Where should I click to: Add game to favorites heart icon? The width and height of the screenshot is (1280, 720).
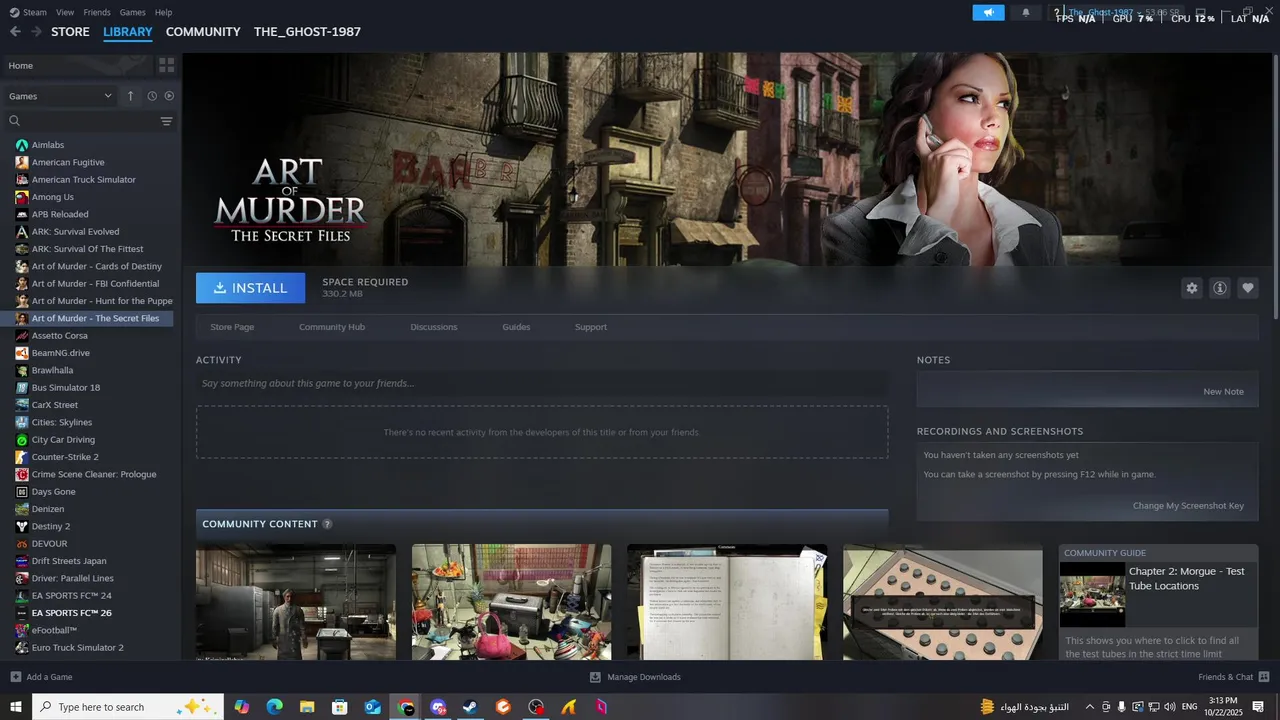click(1248, 288)
